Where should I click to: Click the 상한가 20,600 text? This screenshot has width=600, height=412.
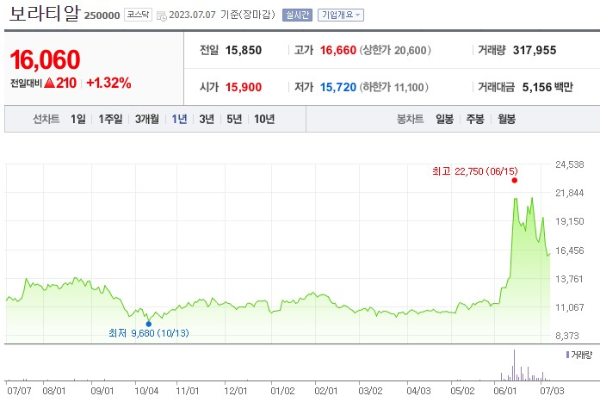[395, 50]
